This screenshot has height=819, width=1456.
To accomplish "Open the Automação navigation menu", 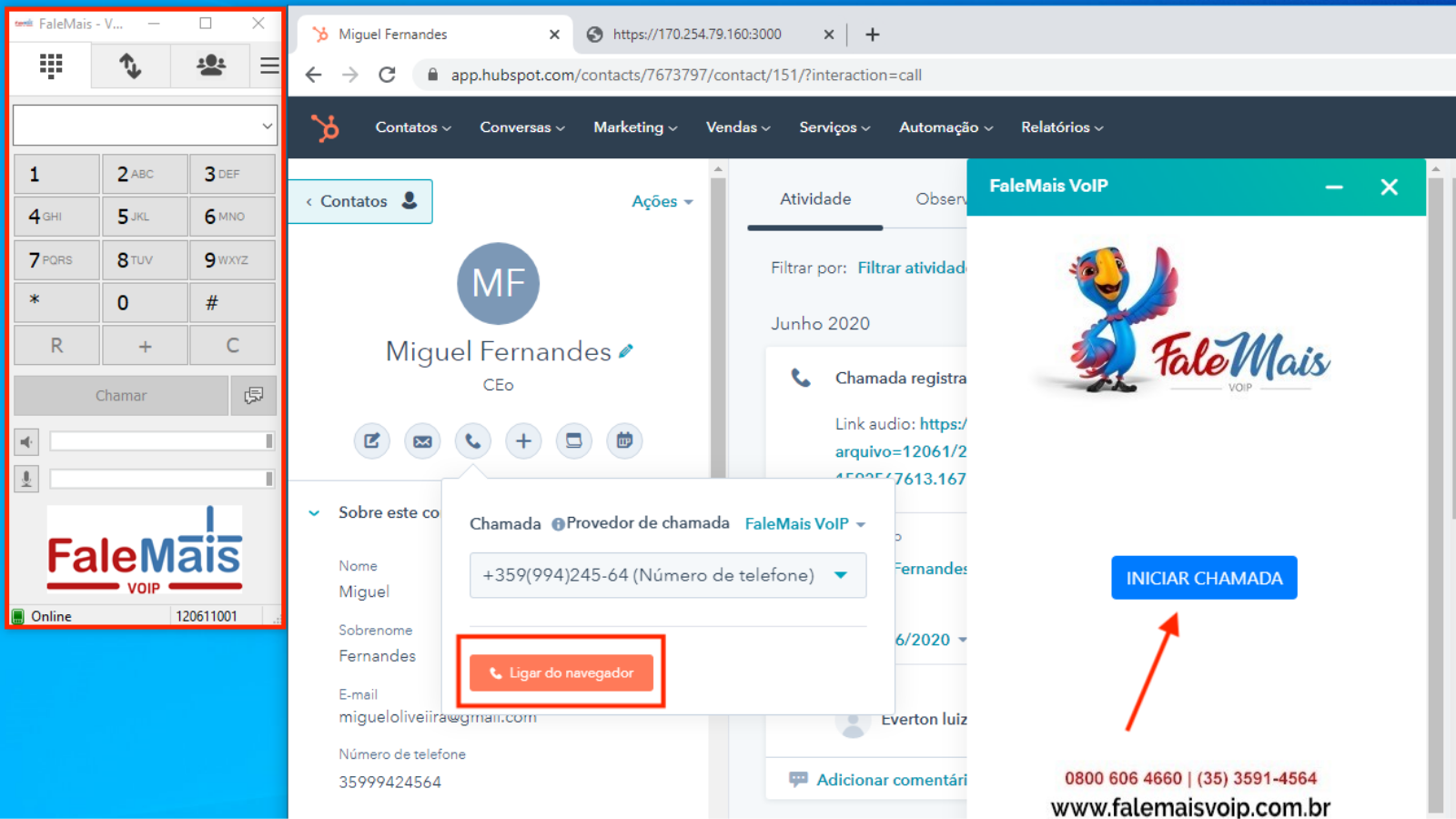I will click(x=945, y=127).
